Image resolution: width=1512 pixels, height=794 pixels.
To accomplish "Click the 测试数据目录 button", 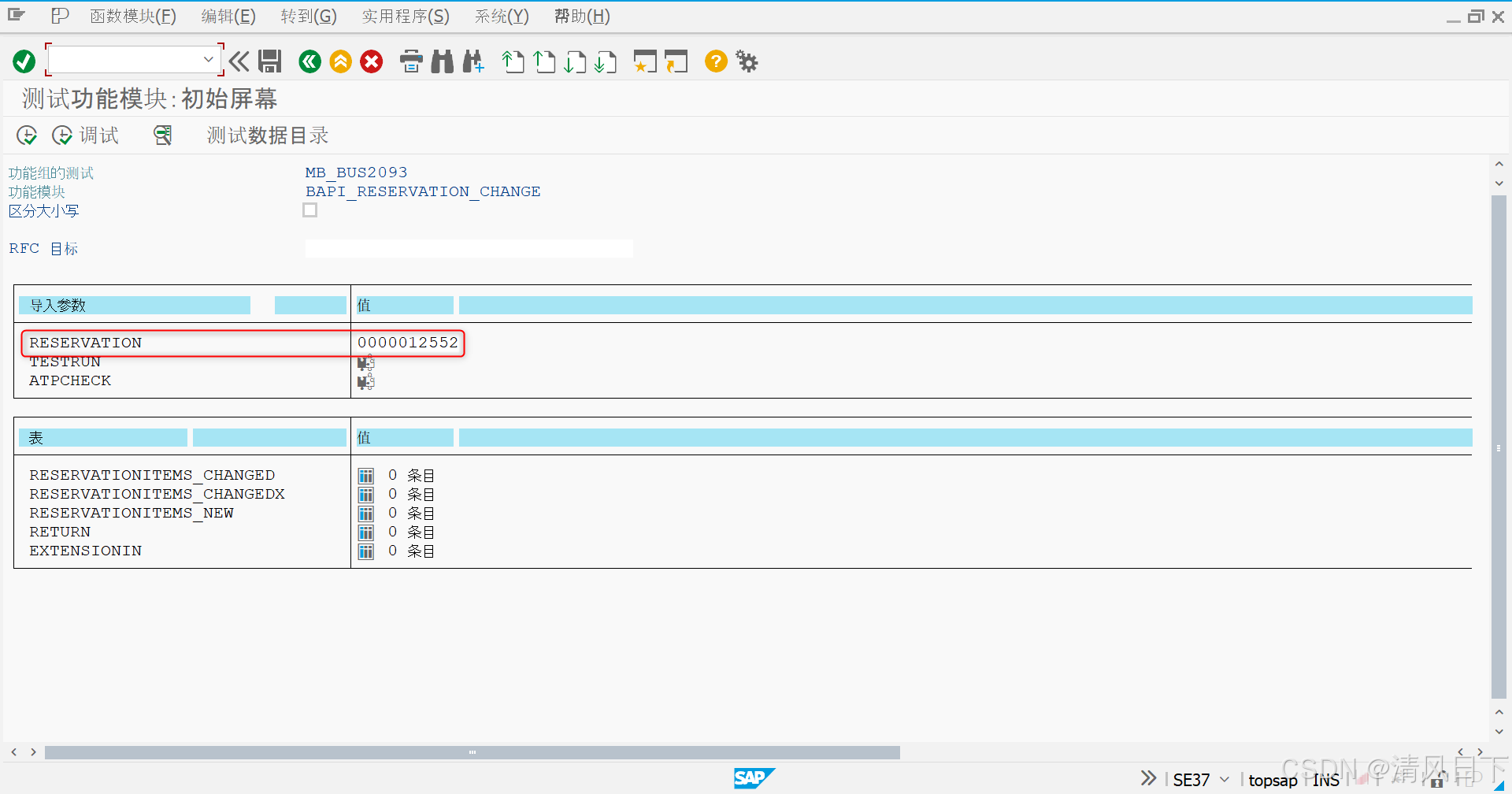I will point(266,135).
